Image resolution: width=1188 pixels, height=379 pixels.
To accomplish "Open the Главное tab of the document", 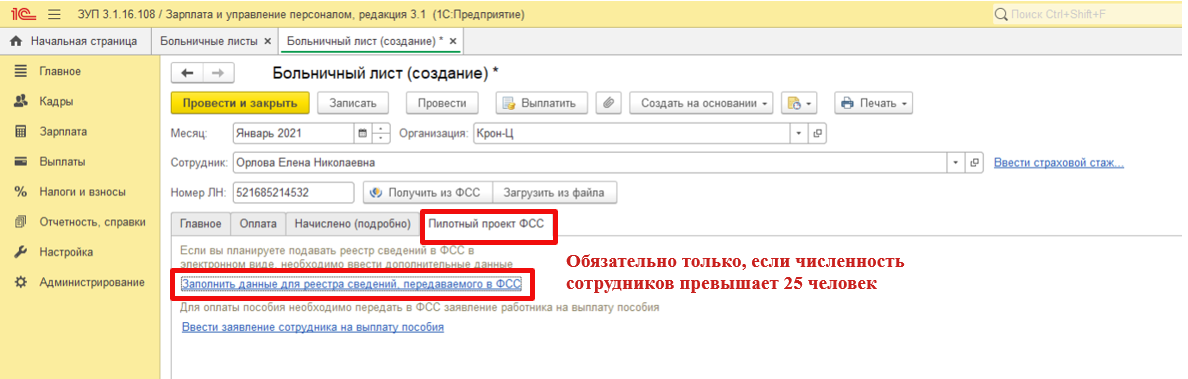I will 200,224.
